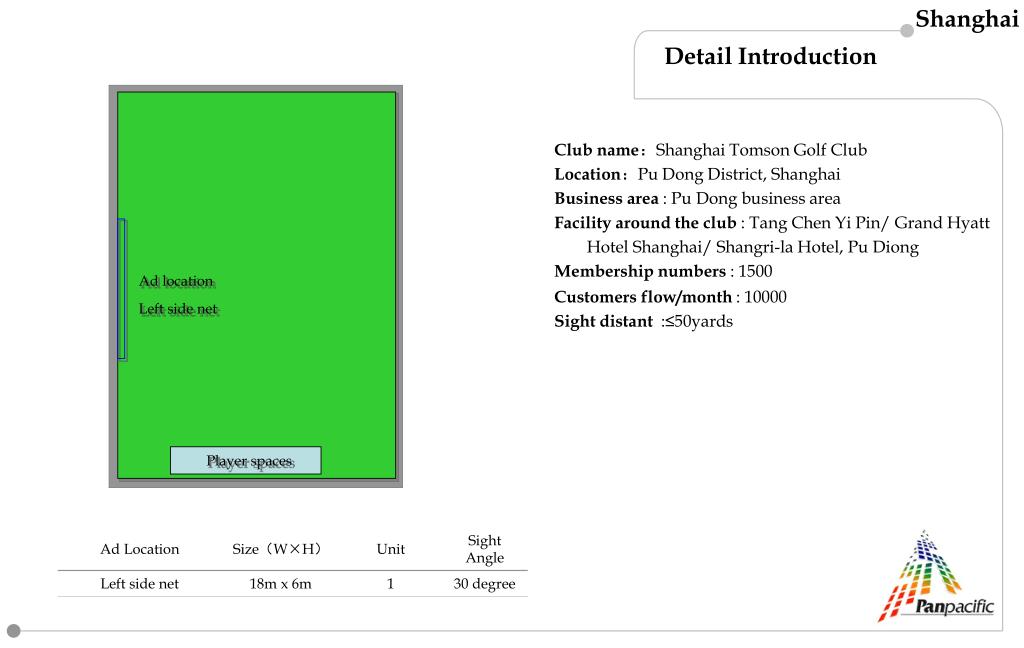Viewport: 1024px width, 648px height.
Task: Click 'Customers flow/month : 10000' text
Action: 670,297
